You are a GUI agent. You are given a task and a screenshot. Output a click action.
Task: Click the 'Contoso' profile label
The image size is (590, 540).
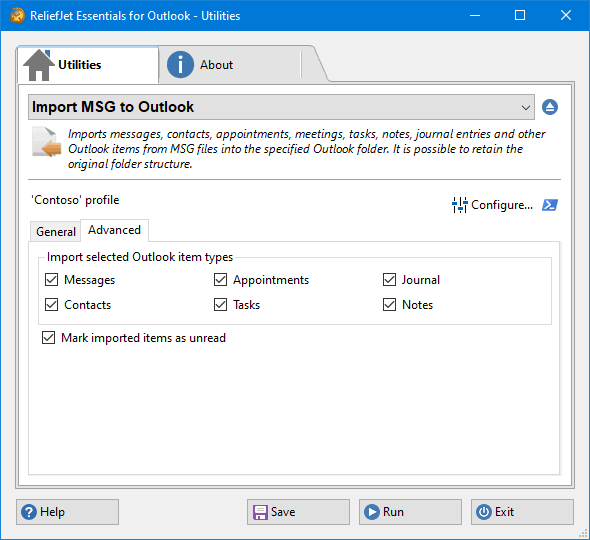coord(75,200)
